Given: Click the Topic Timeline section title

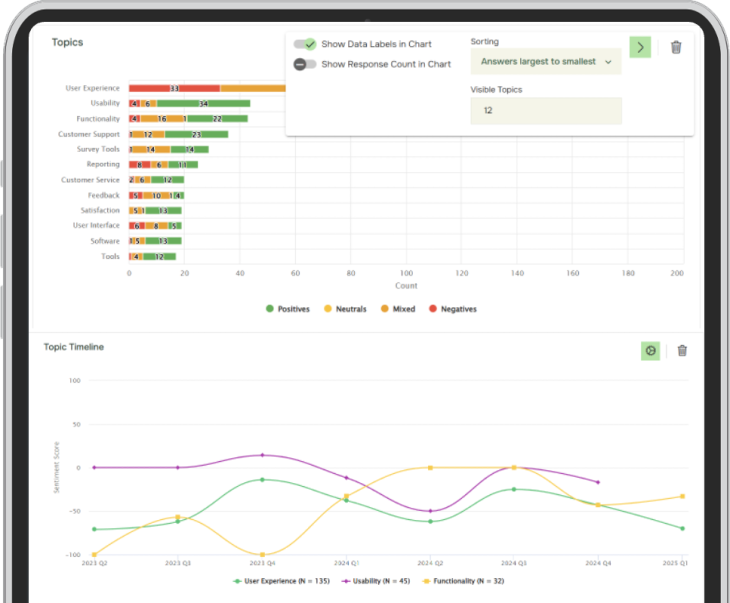Looking at the screenshot, I should pos(74,347).
